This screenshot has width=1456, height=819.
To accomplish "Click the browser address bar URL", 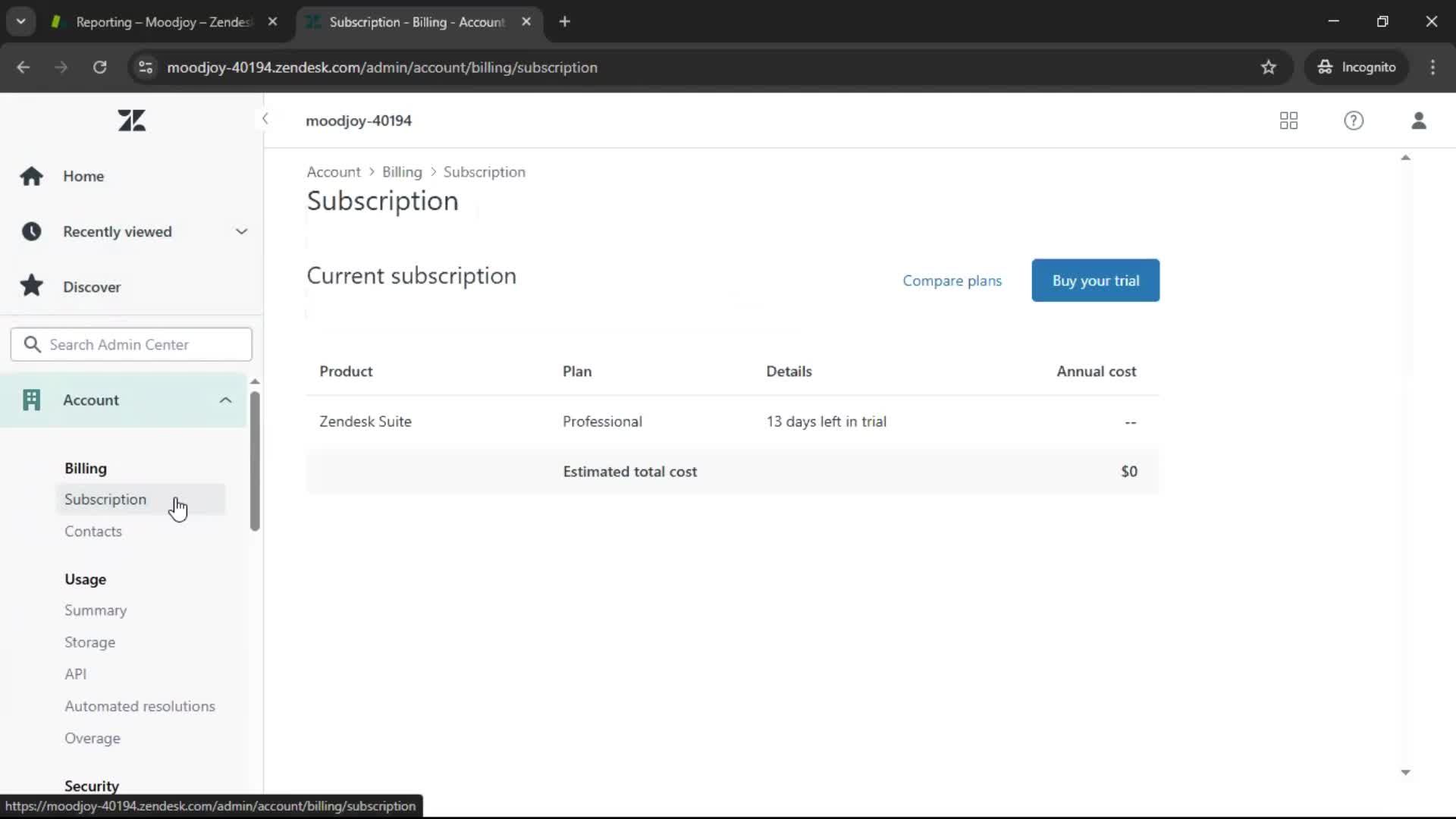I will (382, 67).
